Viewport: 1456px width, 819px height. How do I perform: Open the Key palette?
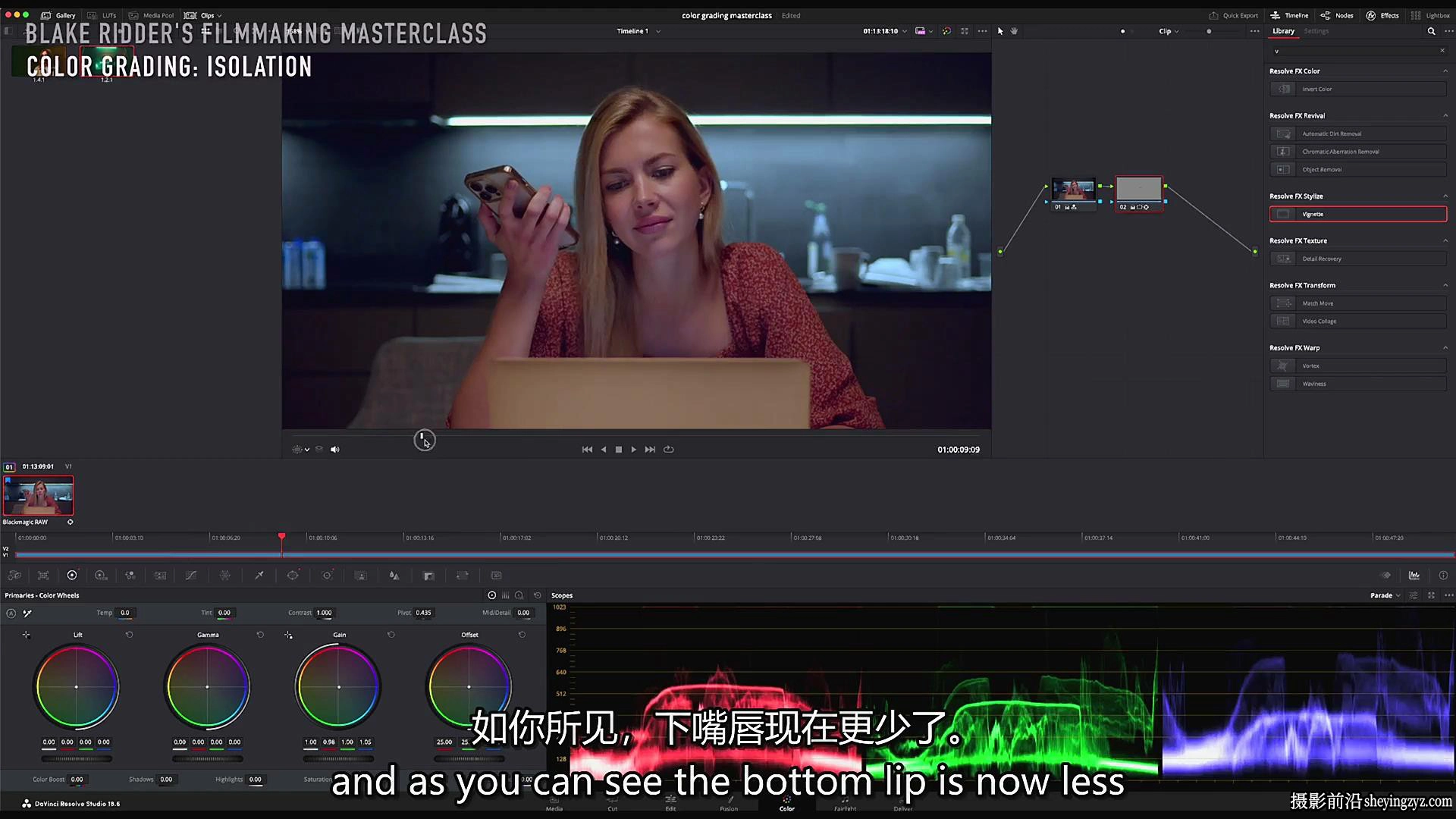428,576
